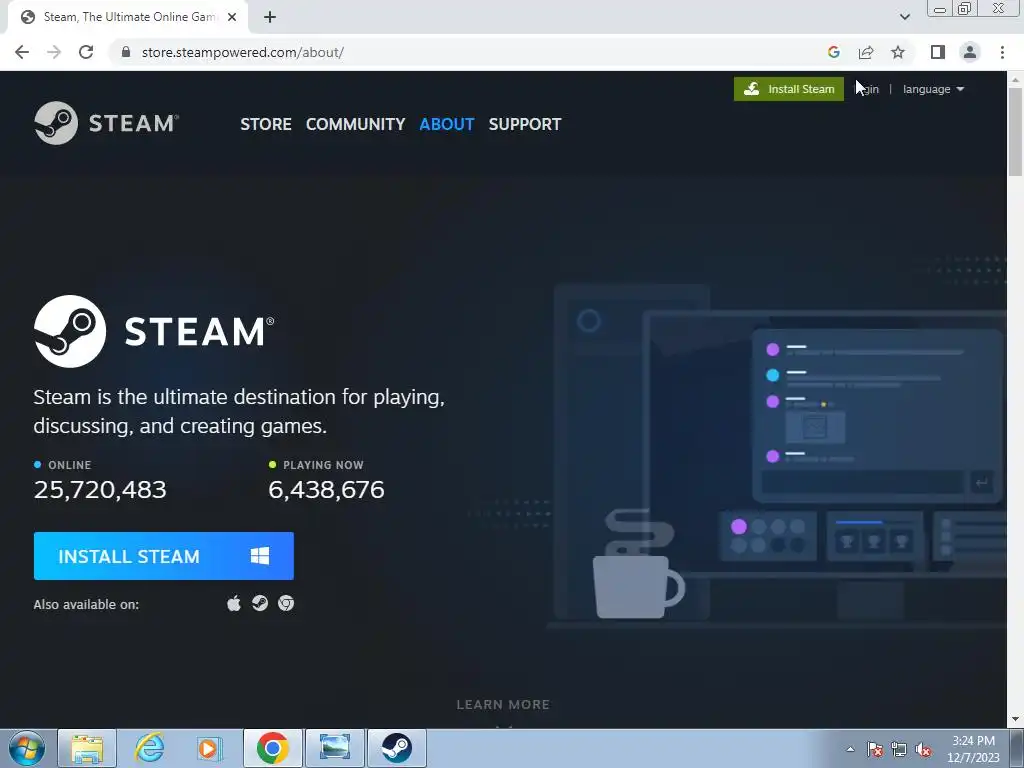
Task: Expand the language dropdown
Action: (933, 89)
